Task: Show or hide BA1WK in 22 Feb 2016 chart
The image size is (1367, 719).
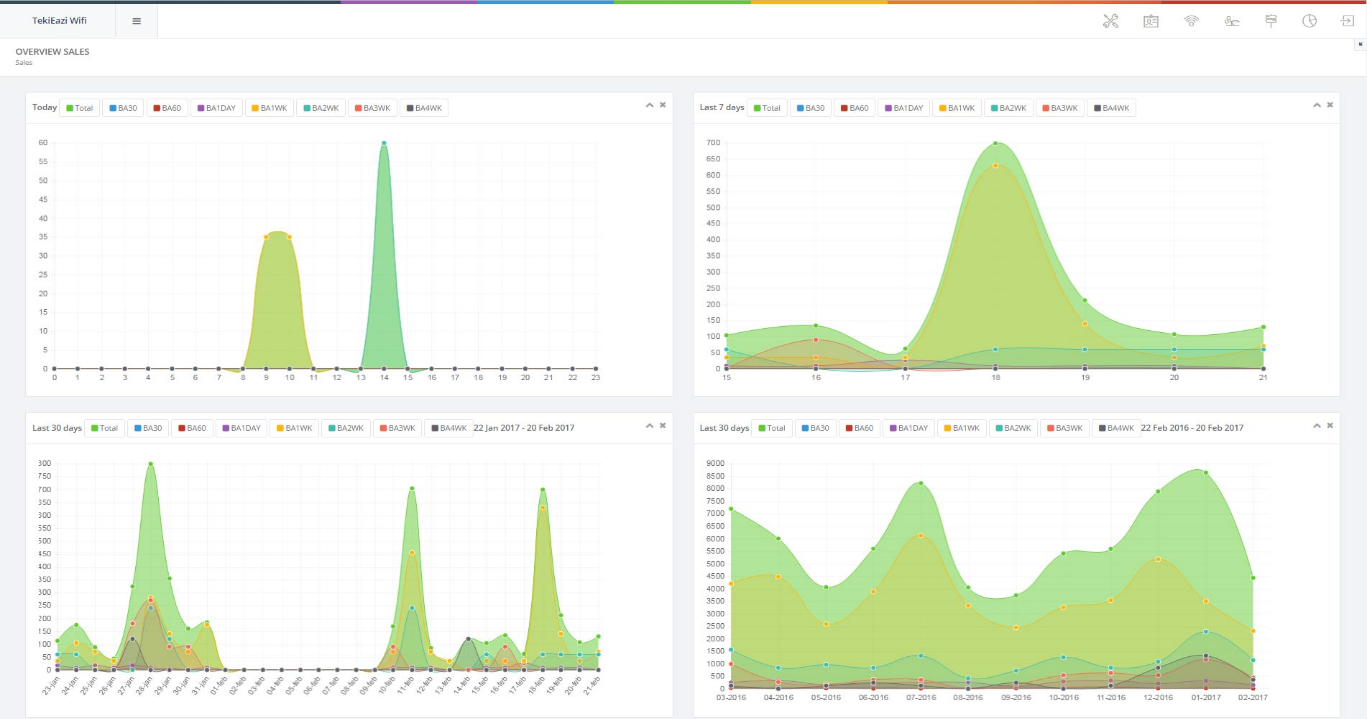Action: point(962,428)
